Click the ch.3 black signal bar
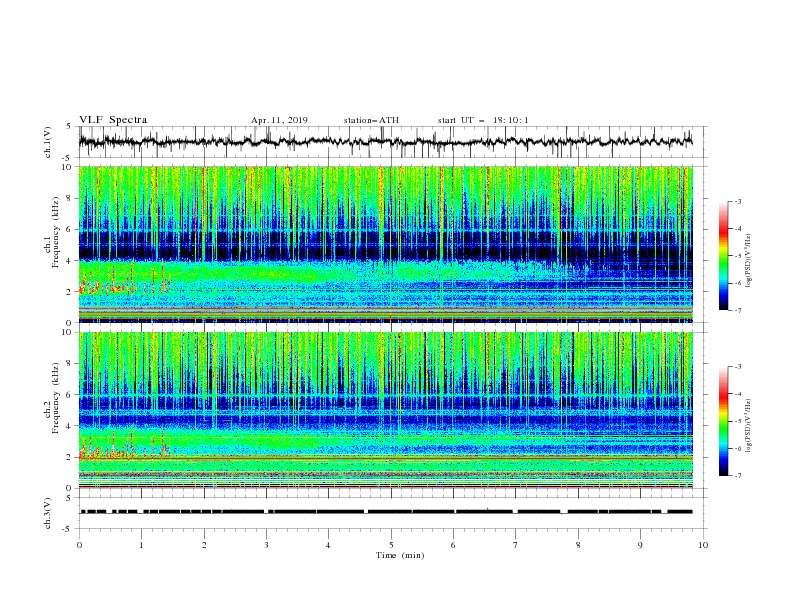This screenshot has height=612, width=792. 386,512
